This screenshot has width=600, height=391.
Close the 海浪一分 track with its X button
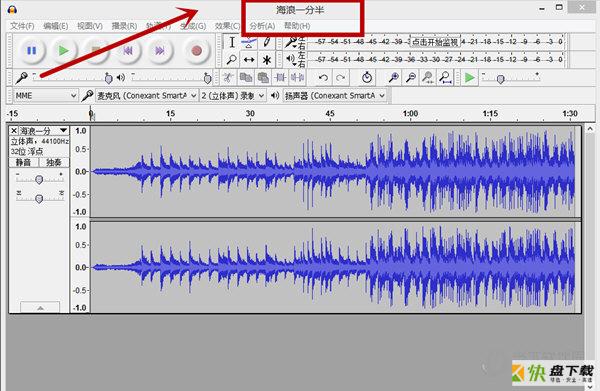[x=14, y=131]
